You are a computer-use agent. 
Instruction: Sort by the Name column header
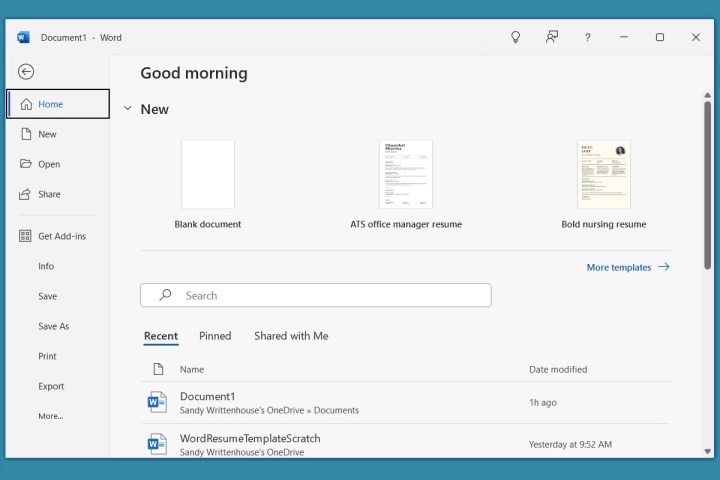coord(191,369)
